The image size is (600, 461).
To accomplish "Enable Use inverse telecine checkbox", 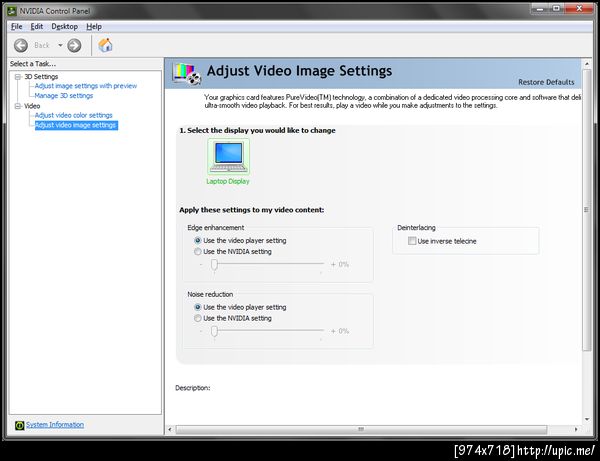I will tap(412, 241).
